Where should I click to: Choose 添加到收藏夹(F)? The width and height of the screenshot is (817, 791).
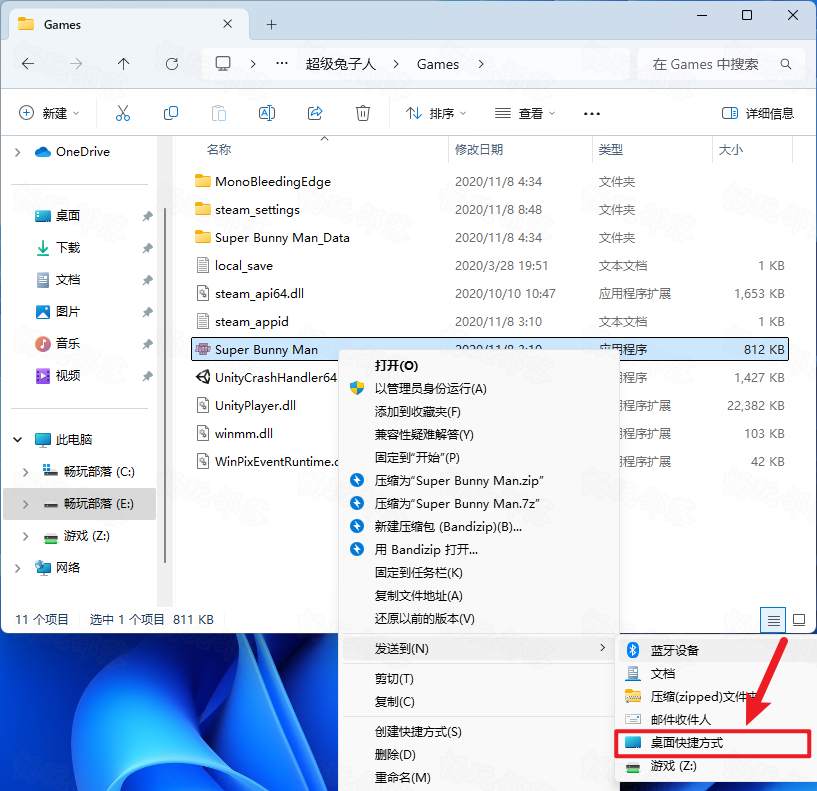[418, 412]
